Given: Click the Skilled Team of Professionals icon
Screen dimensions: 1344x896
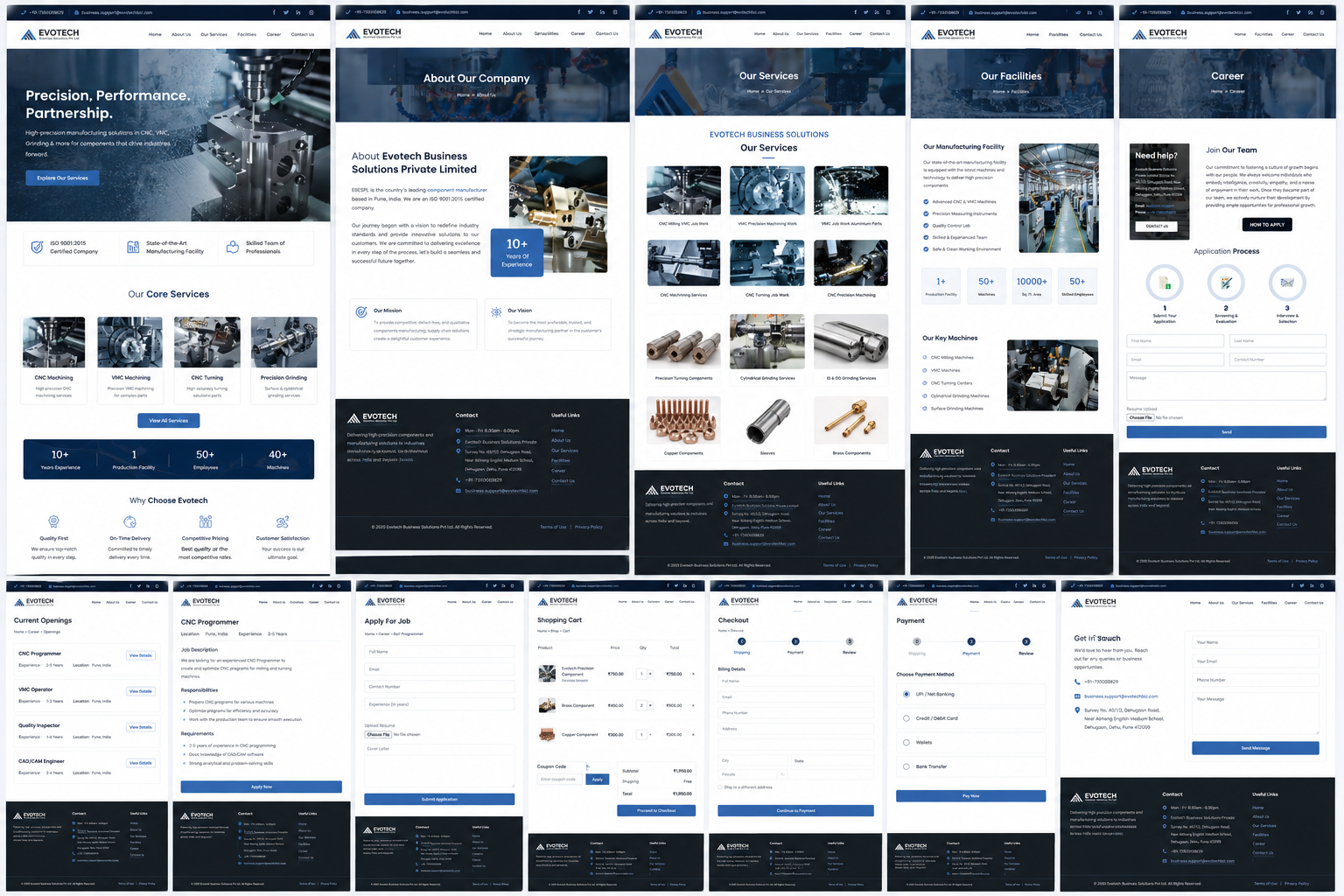Looking at the screenshot, I should pos(233,248).
